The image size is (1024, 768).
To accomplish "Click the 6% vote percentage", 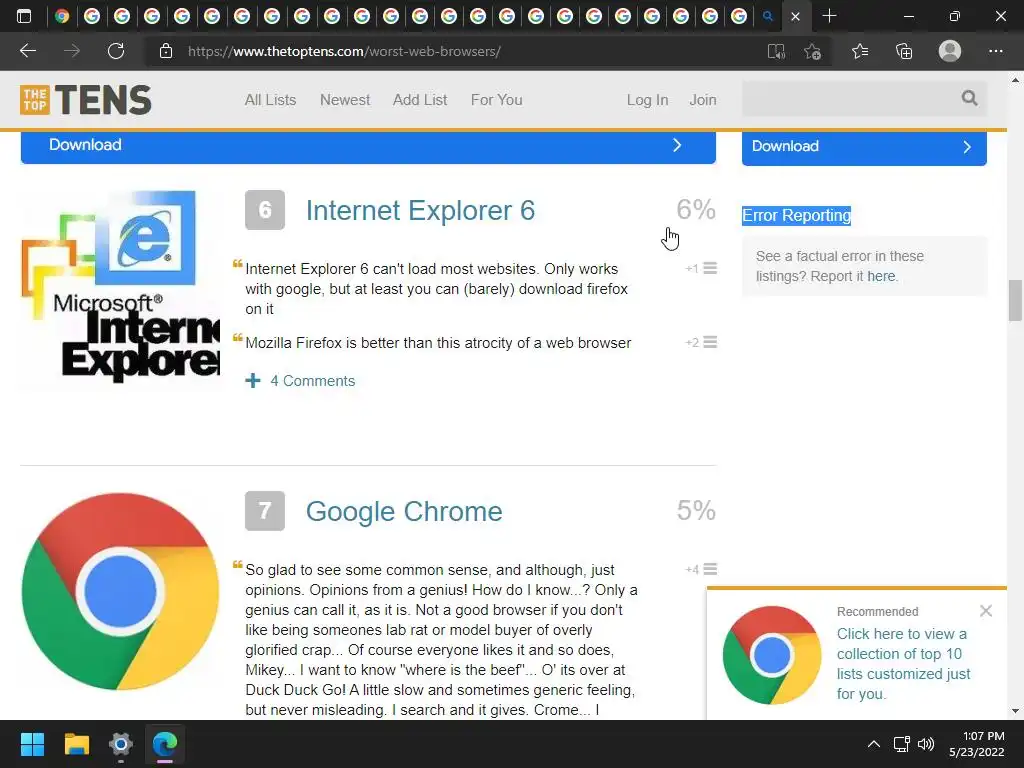I will coord(696,210).
